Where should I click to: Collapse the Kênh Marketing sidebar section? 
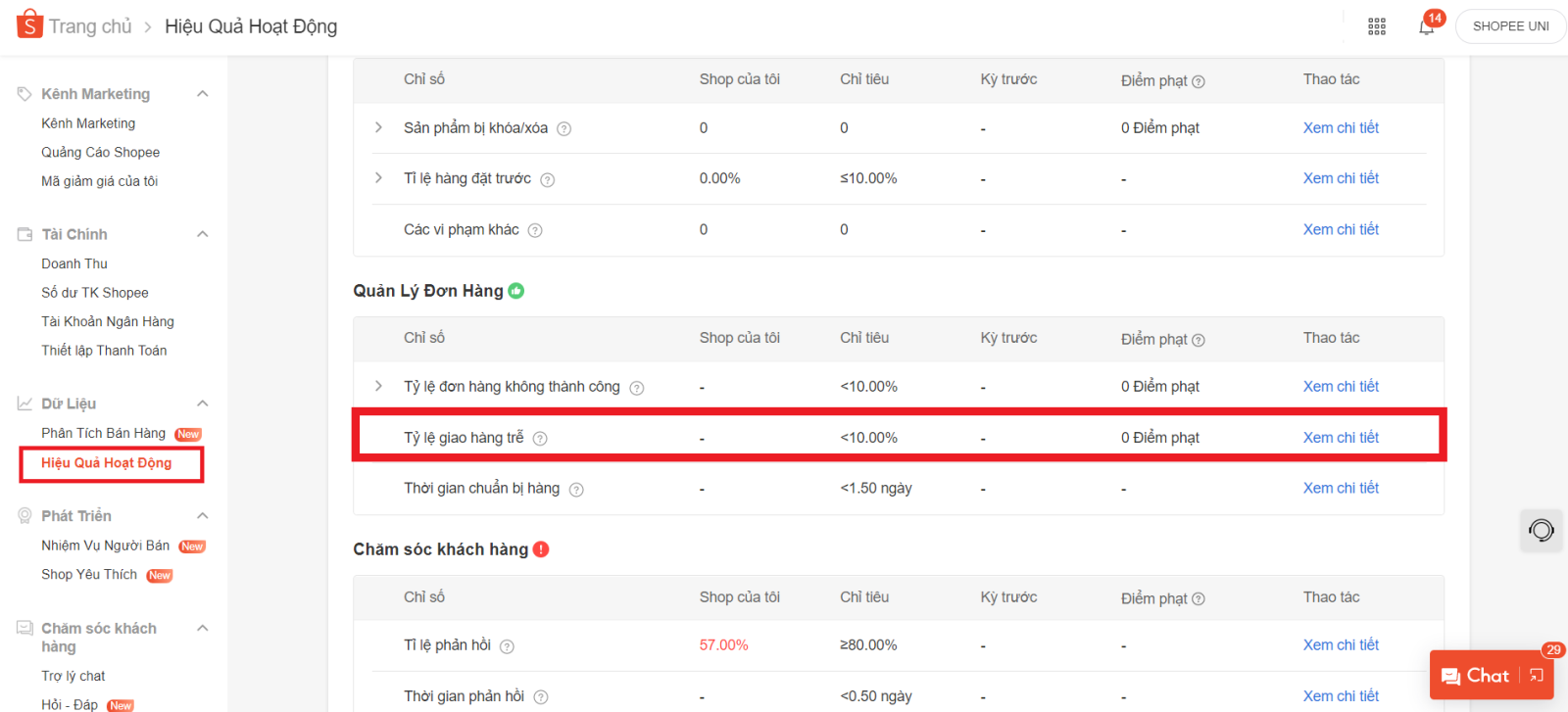[x=203, y=94]
